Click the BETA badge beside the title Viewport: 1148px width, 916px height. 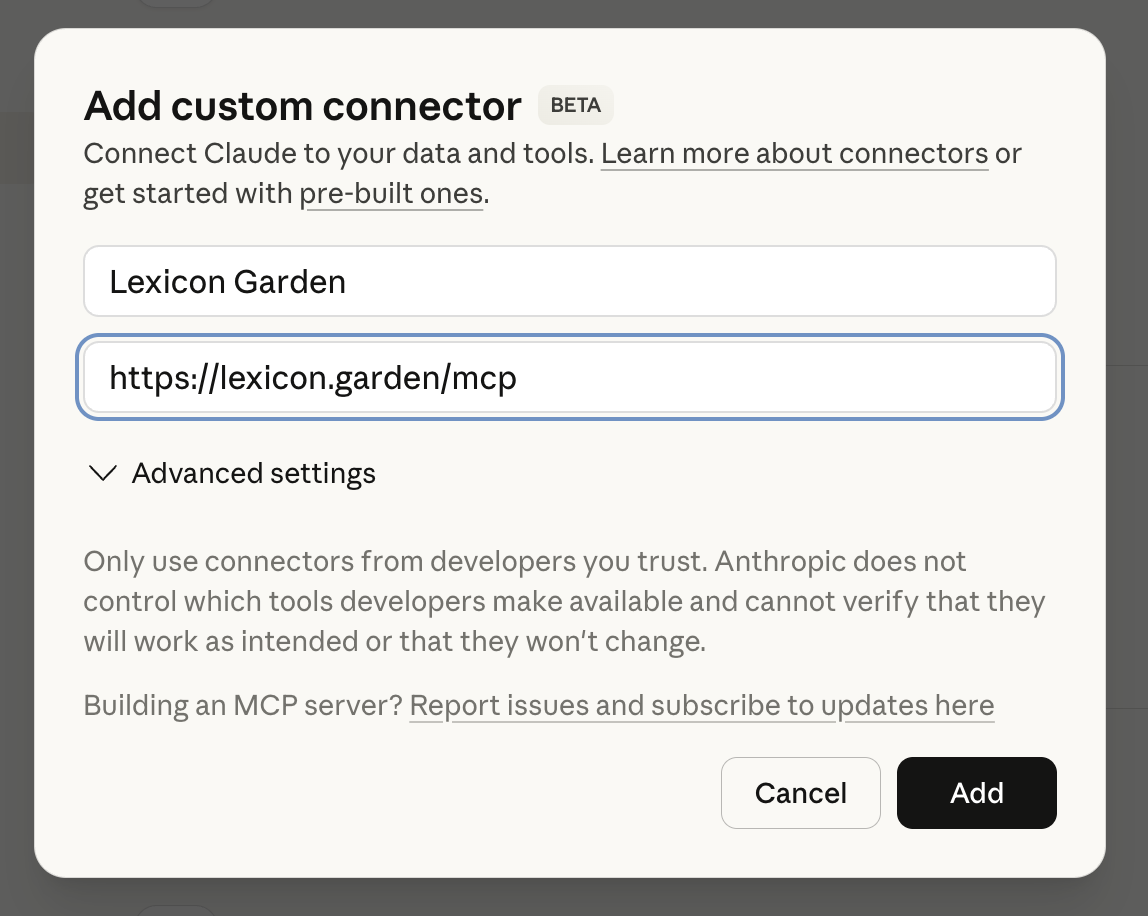pyautogui.click(x=575, y=106)
